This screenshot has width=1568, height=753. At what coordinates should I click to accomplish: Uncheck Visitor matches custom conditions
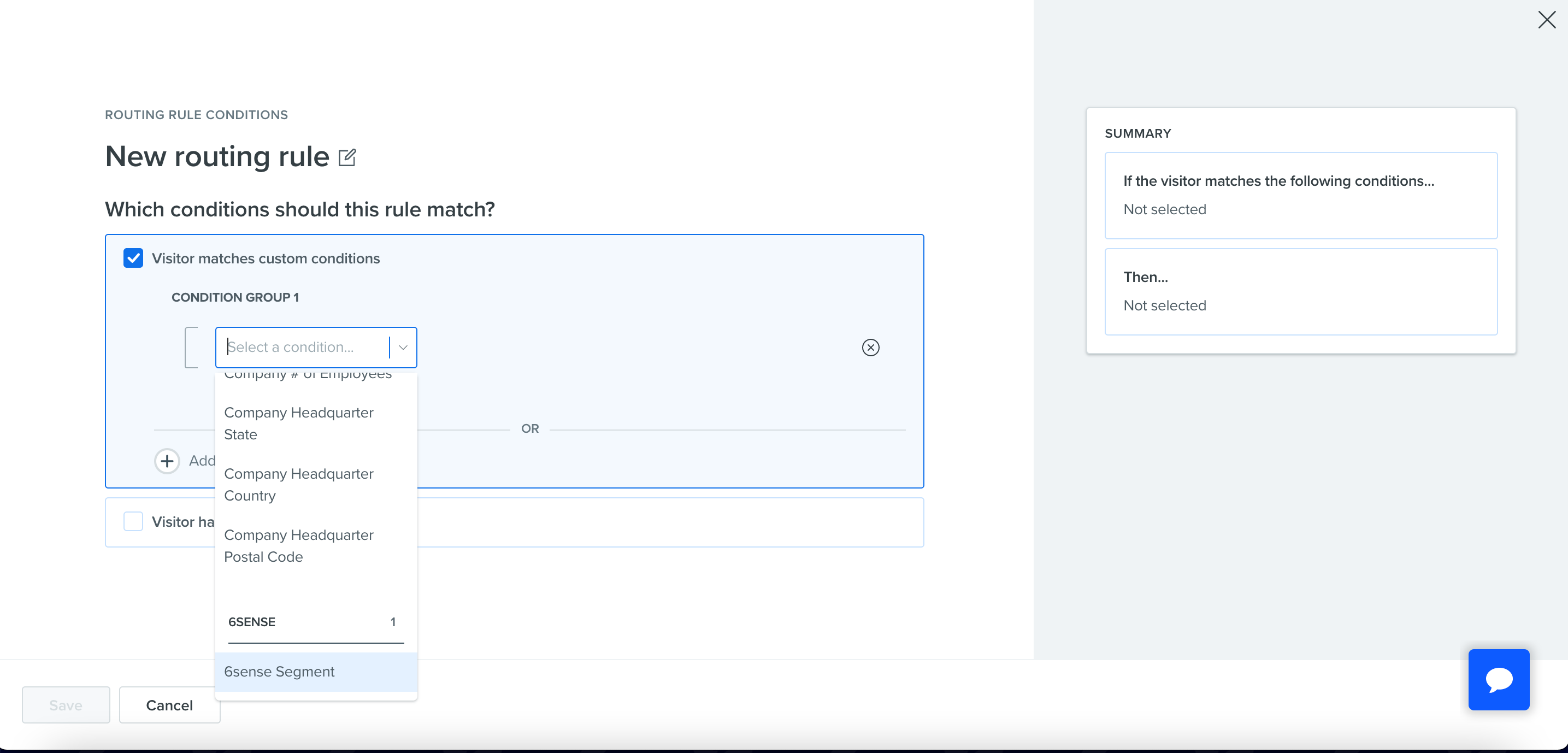click(x=133, y=258)
